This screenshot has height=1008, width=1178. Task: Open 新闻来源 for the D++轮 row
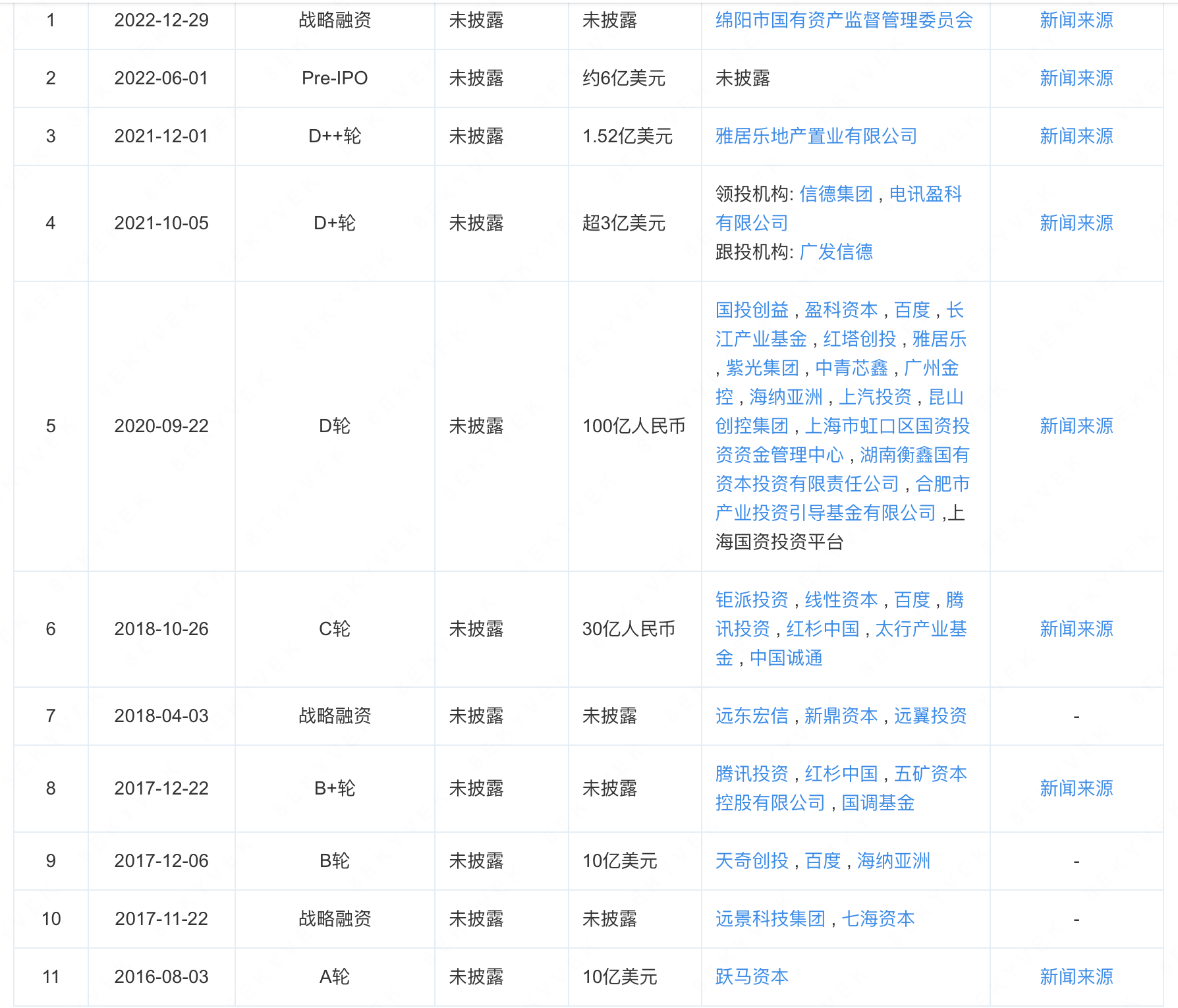1076,136
